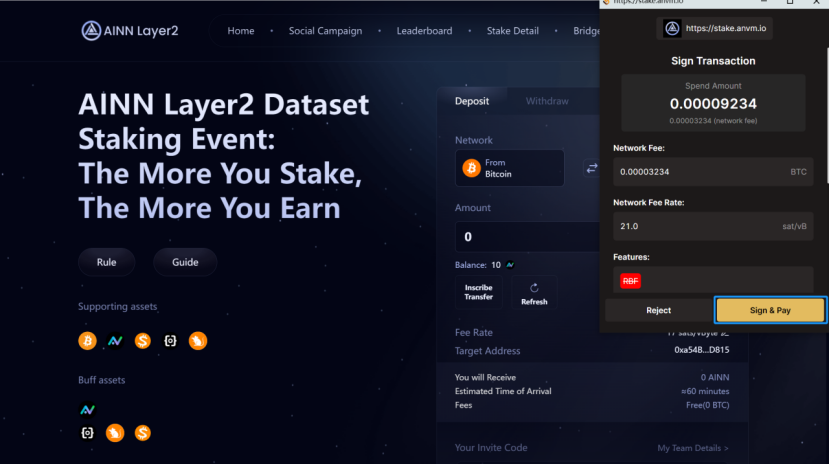This screenshot has width=830, height=465.
Task: Switch to the Withdraw tab
Action: [x=547, y=101]
